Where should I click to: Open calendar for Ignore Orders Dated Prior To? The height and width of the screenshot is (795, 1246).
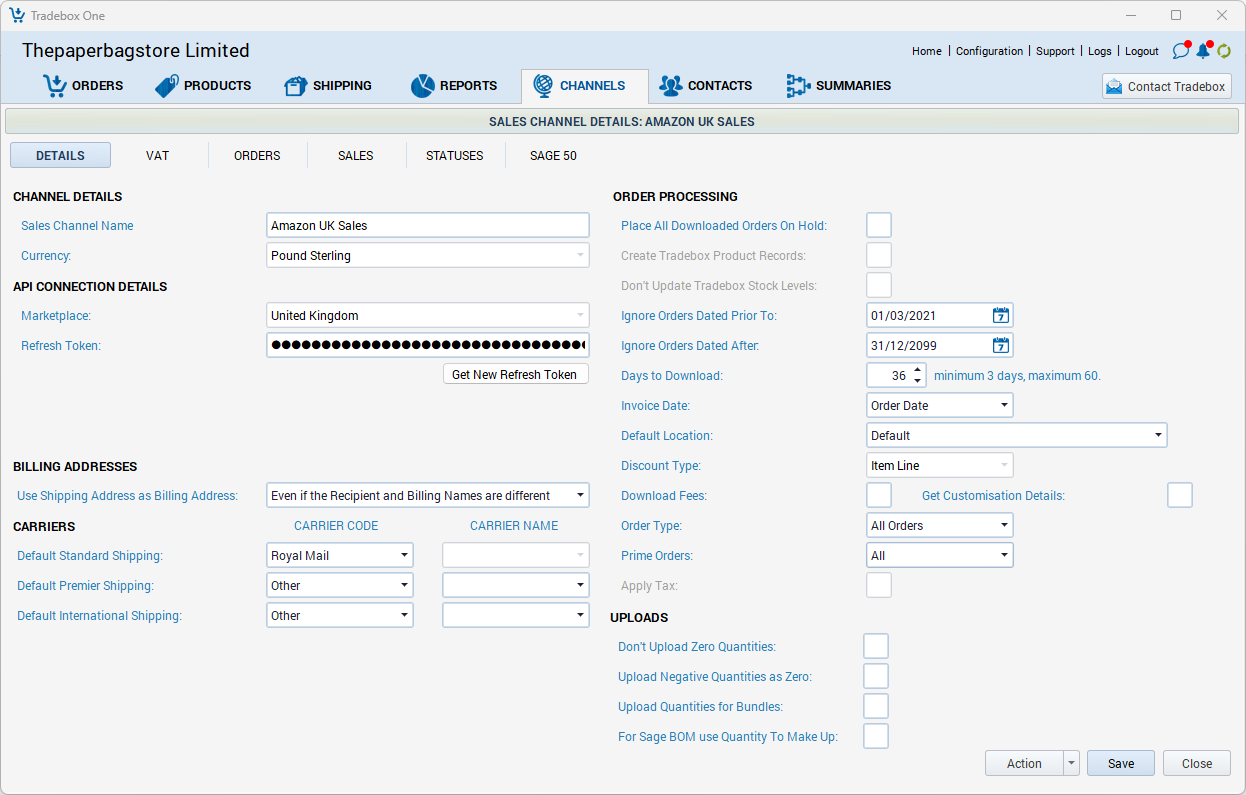(1000, 316)
